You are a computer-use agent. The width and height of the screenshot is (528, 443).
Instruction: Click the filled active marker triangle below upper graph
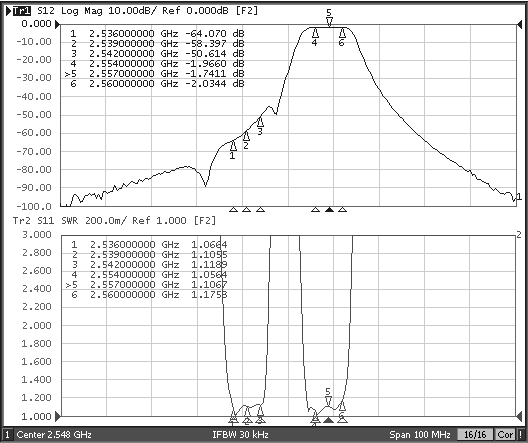[x=329, y=210]
